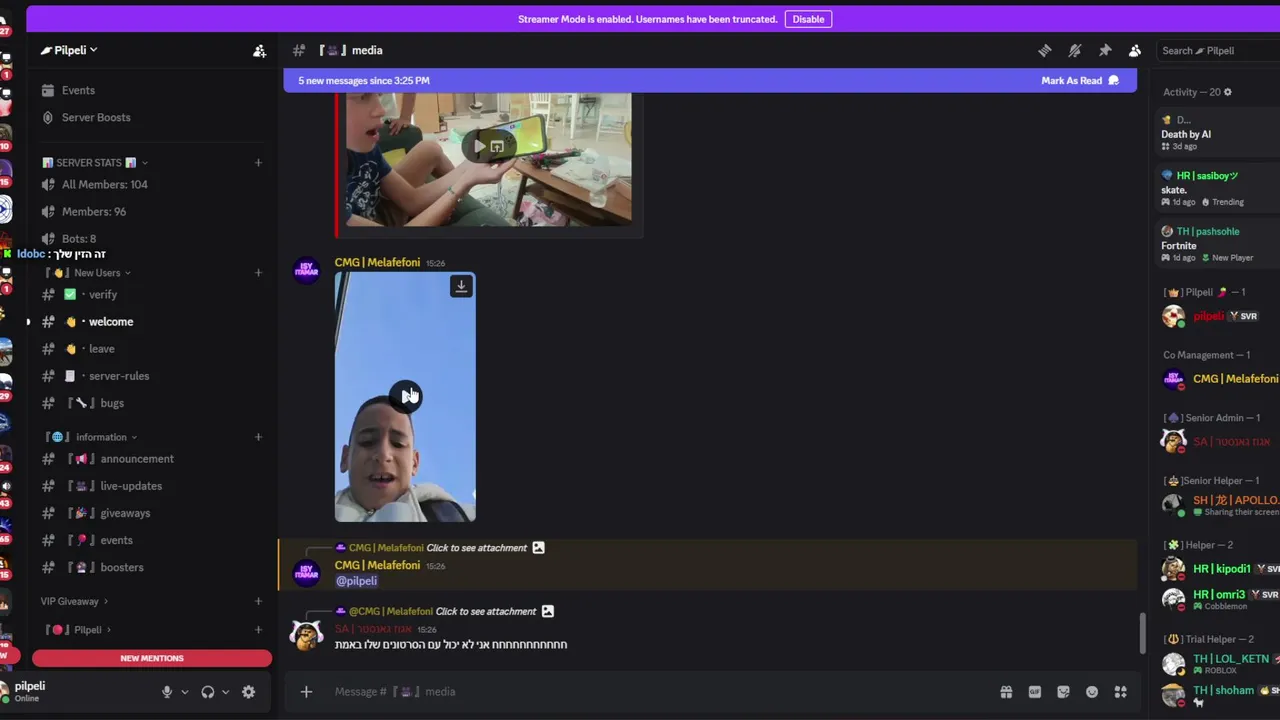The height and width of the screenshot is (720, 1280).
Task: Open the boosters channel
Action: [150, 566]
